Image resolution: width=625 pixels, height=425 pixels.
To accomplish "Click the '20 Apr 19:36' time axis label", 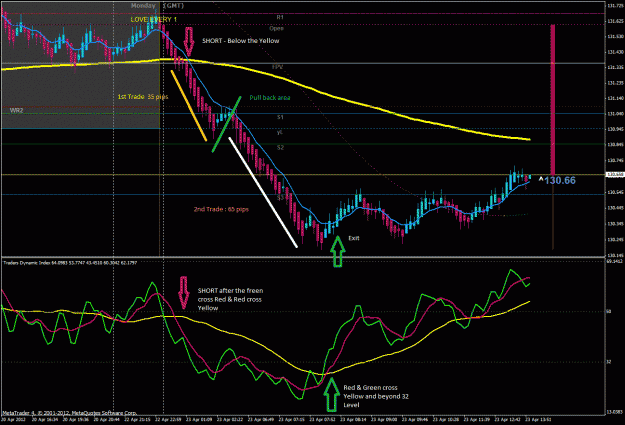I will point(76,420).
